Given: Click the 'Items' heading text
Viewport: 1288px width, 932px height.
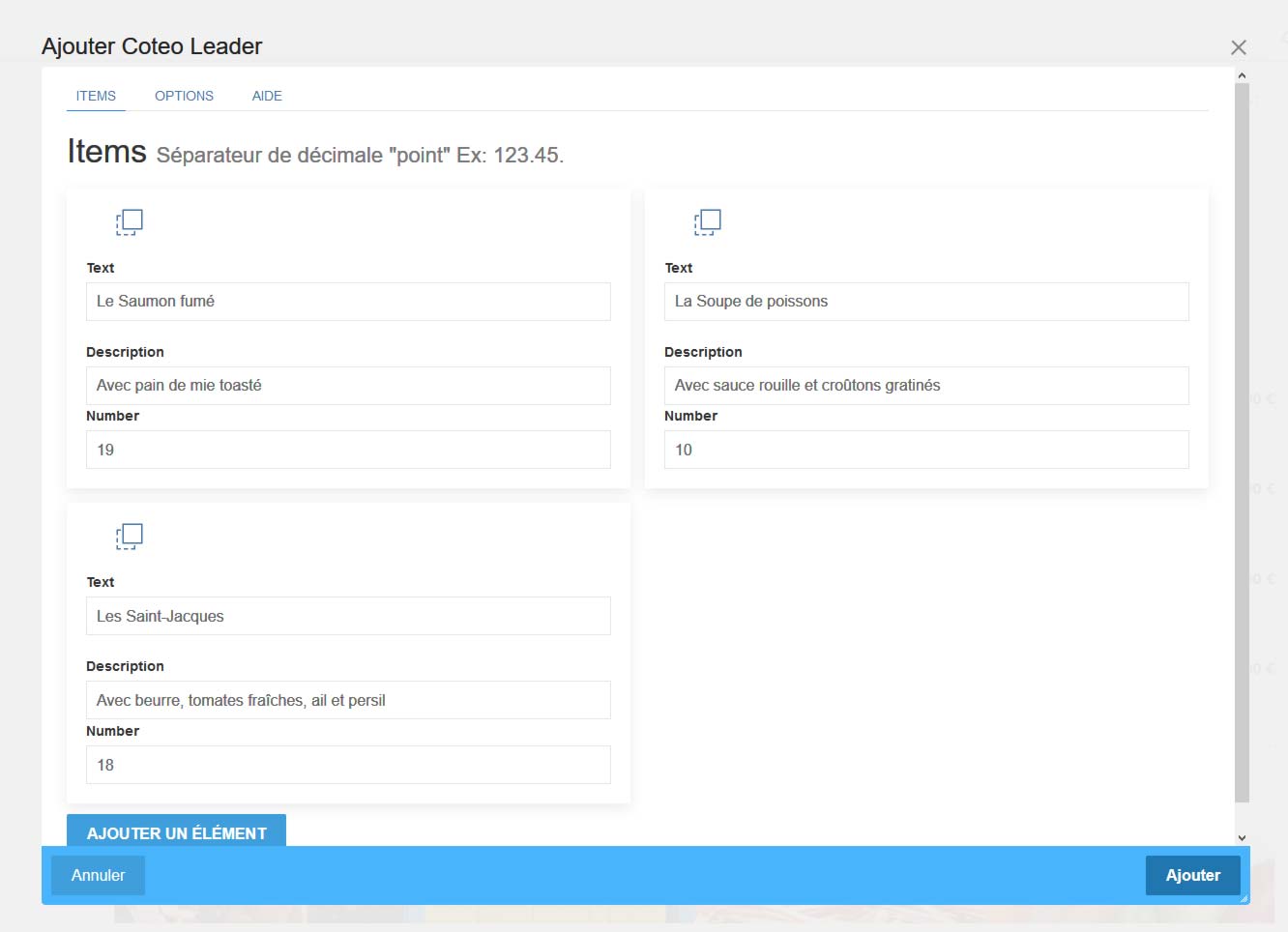Looking at the screenshot, I should coord(106,152).
